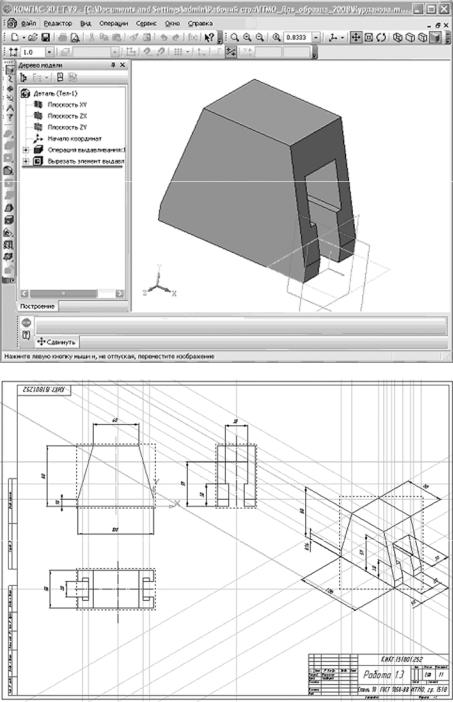This screenshot has width=453, height=702.
Task: Open part editing panel icon at sidebar top
Action: 10,69
